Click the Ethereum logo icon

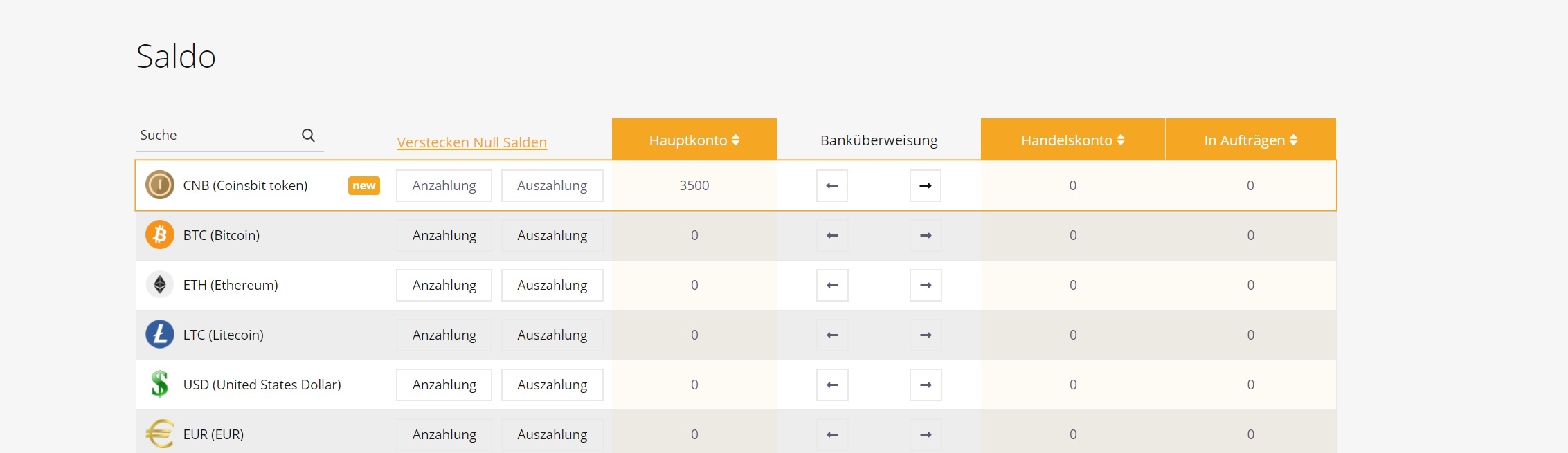click(x=160, y=285)
